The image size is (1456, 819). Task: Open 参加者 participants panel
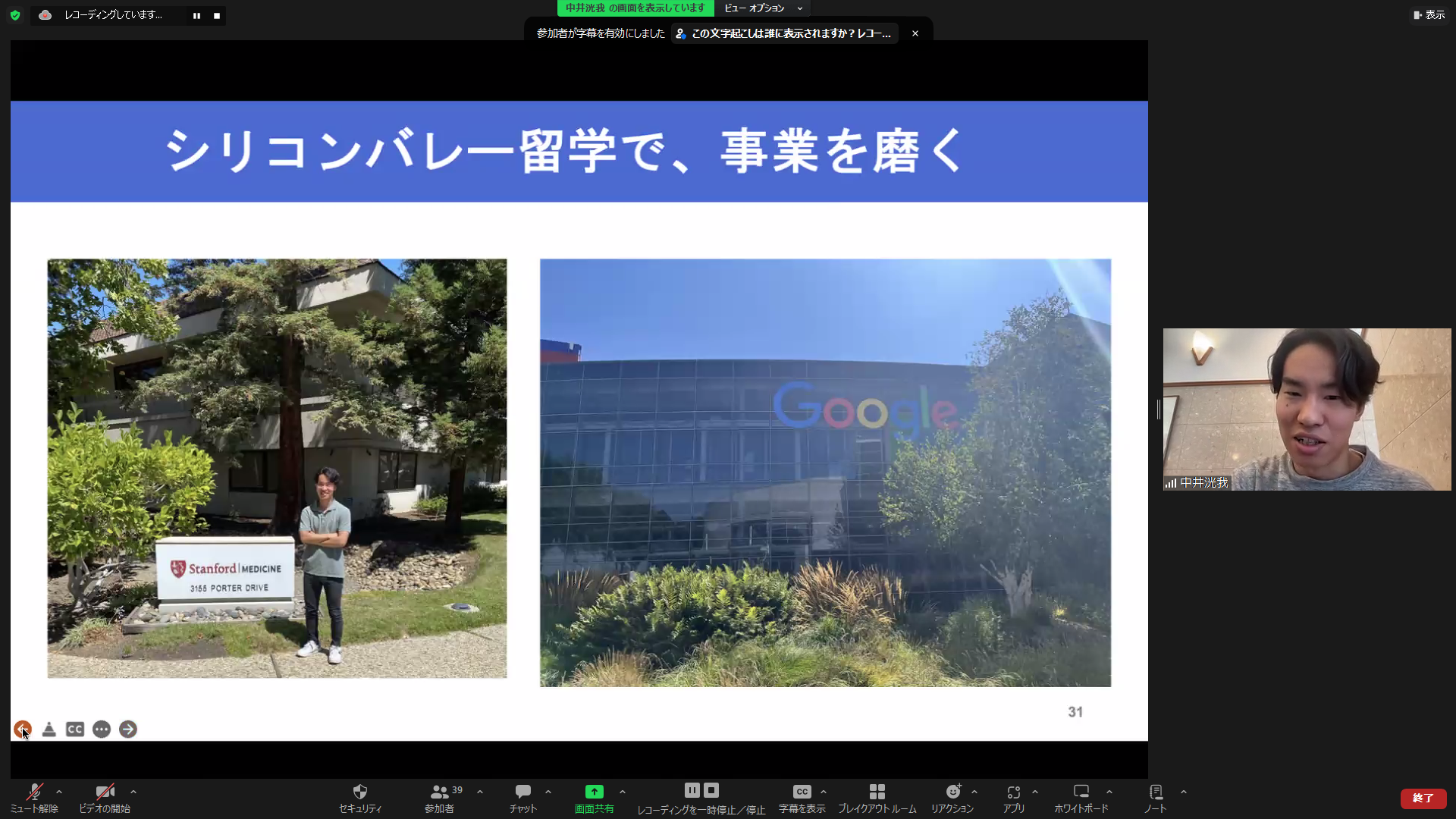[440, 799]
